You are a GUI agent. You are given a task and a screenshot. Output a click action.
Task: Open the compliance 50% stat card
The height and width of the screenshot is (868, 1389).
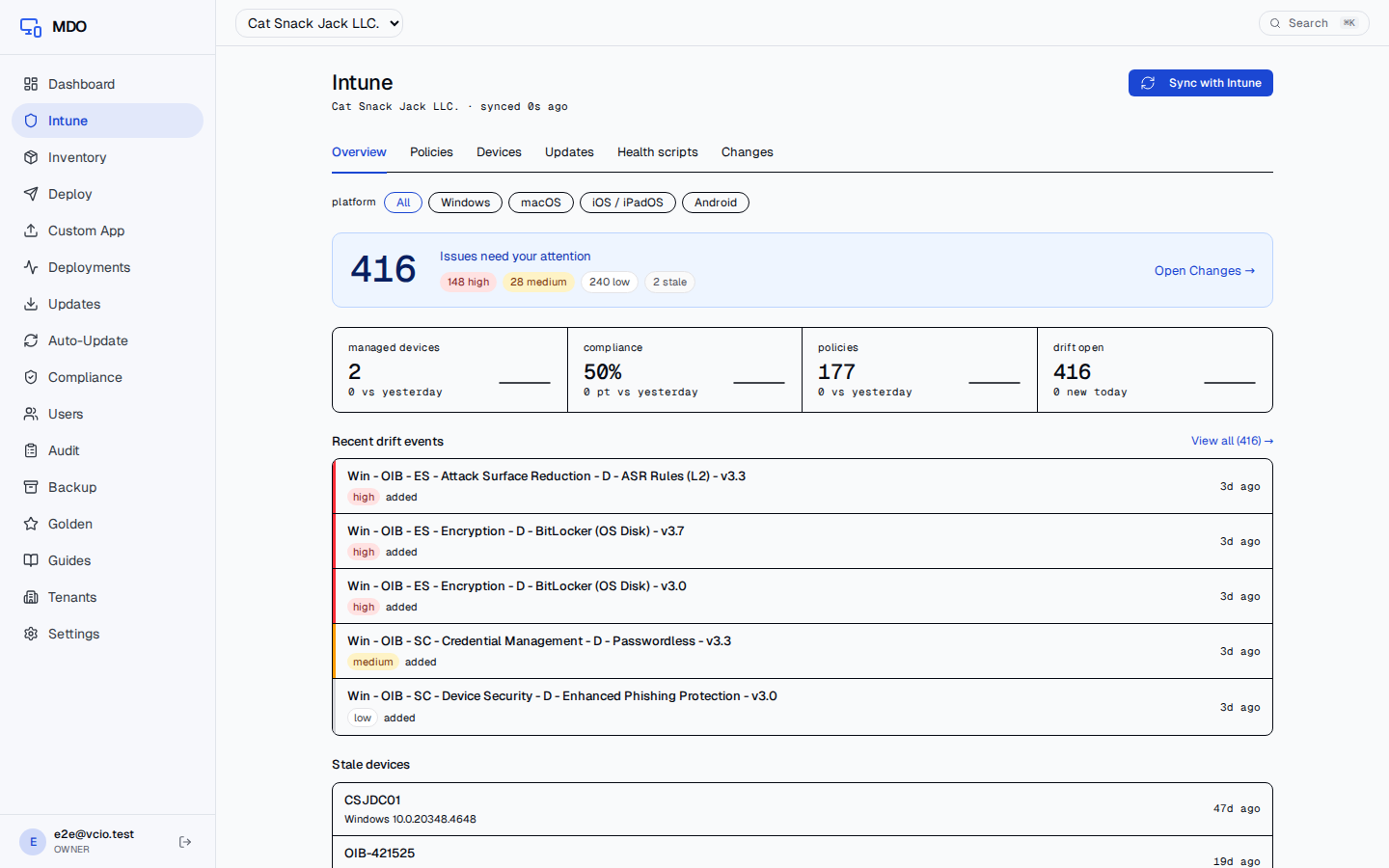point(685,369)
